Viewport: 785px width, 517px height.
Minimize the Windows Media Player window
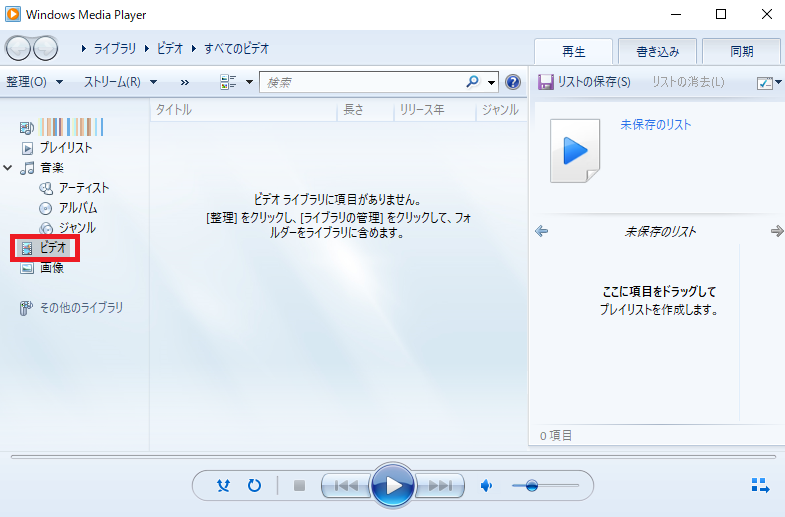pyautogui.click(x=676, y=14)
